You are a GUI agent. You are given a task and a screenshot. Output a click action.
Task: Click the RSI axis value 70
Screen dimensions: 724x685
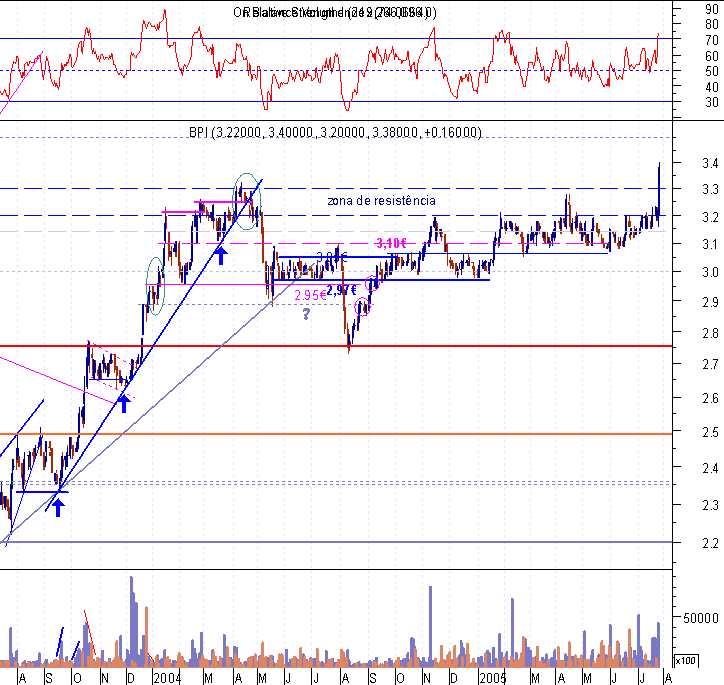pos(712,40)
